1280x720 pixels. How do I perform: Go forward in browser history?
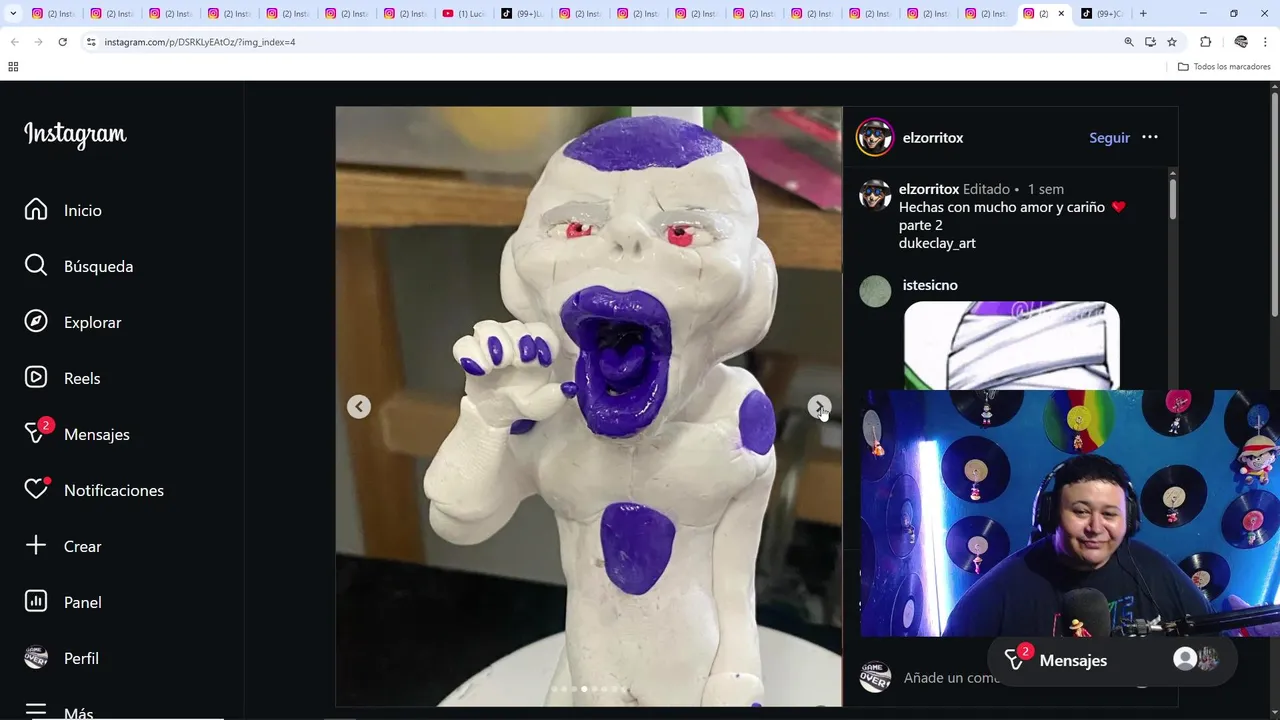(38, 42)
